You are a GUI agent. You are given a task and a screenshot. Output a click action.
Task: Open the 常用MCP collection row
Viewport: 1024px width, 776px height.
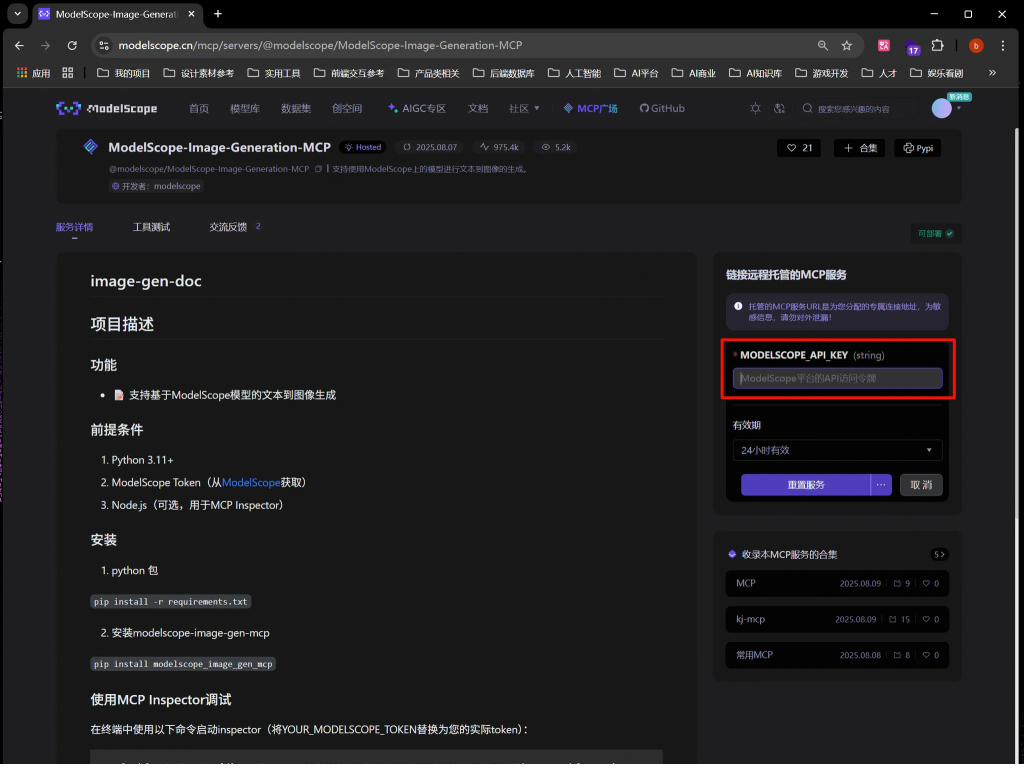coord(837,655)
